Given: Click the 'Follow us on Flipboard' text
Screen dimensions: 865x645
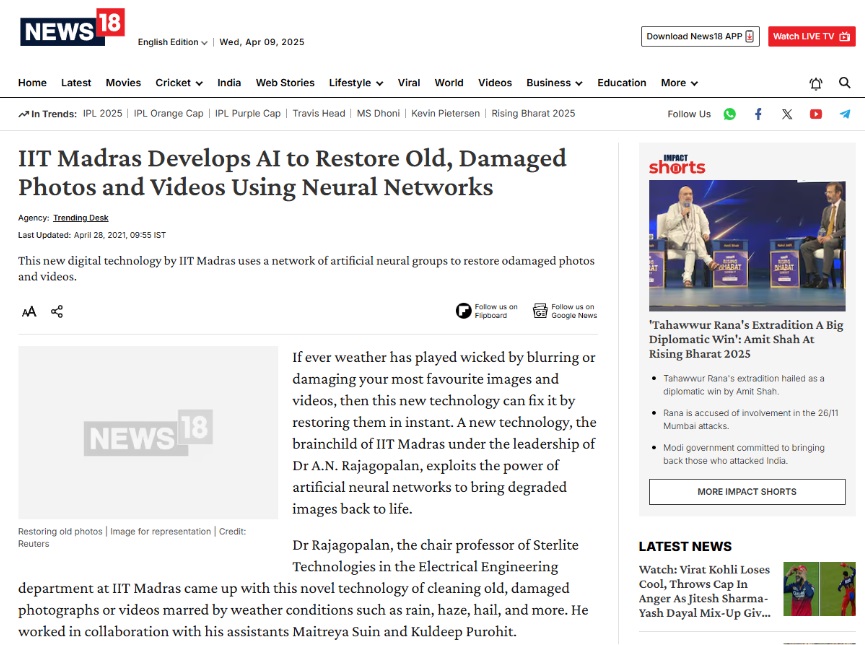Looking at the screenshot, I should pyautogui.click(x=496, y=311).
